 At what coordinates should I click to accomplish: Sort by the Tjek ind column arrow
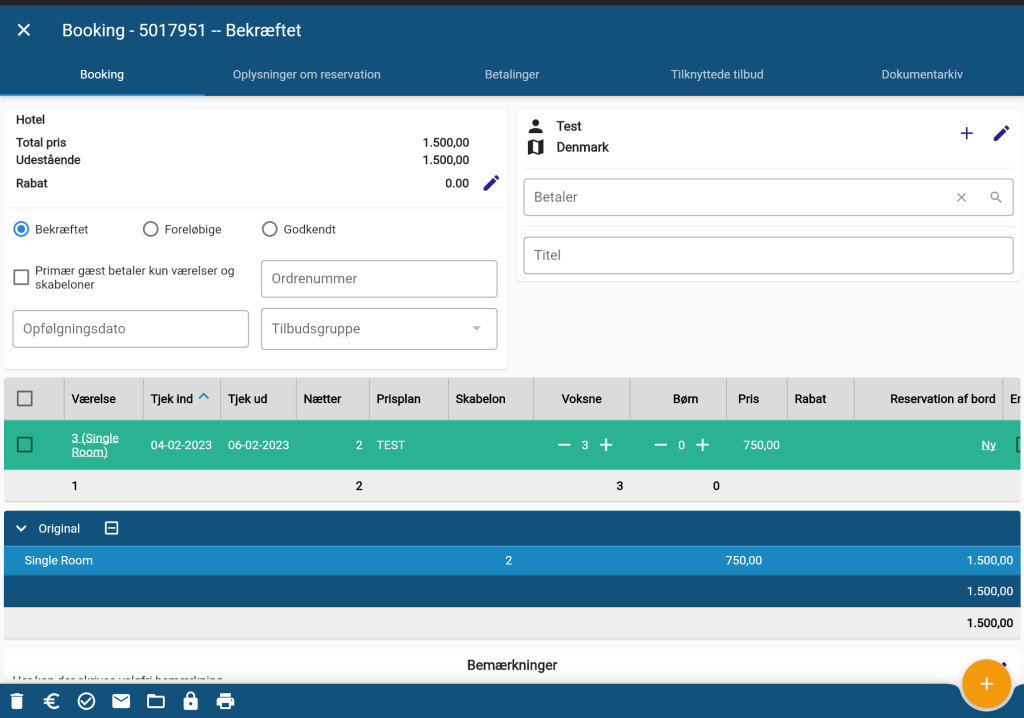(x=204, y=397)
